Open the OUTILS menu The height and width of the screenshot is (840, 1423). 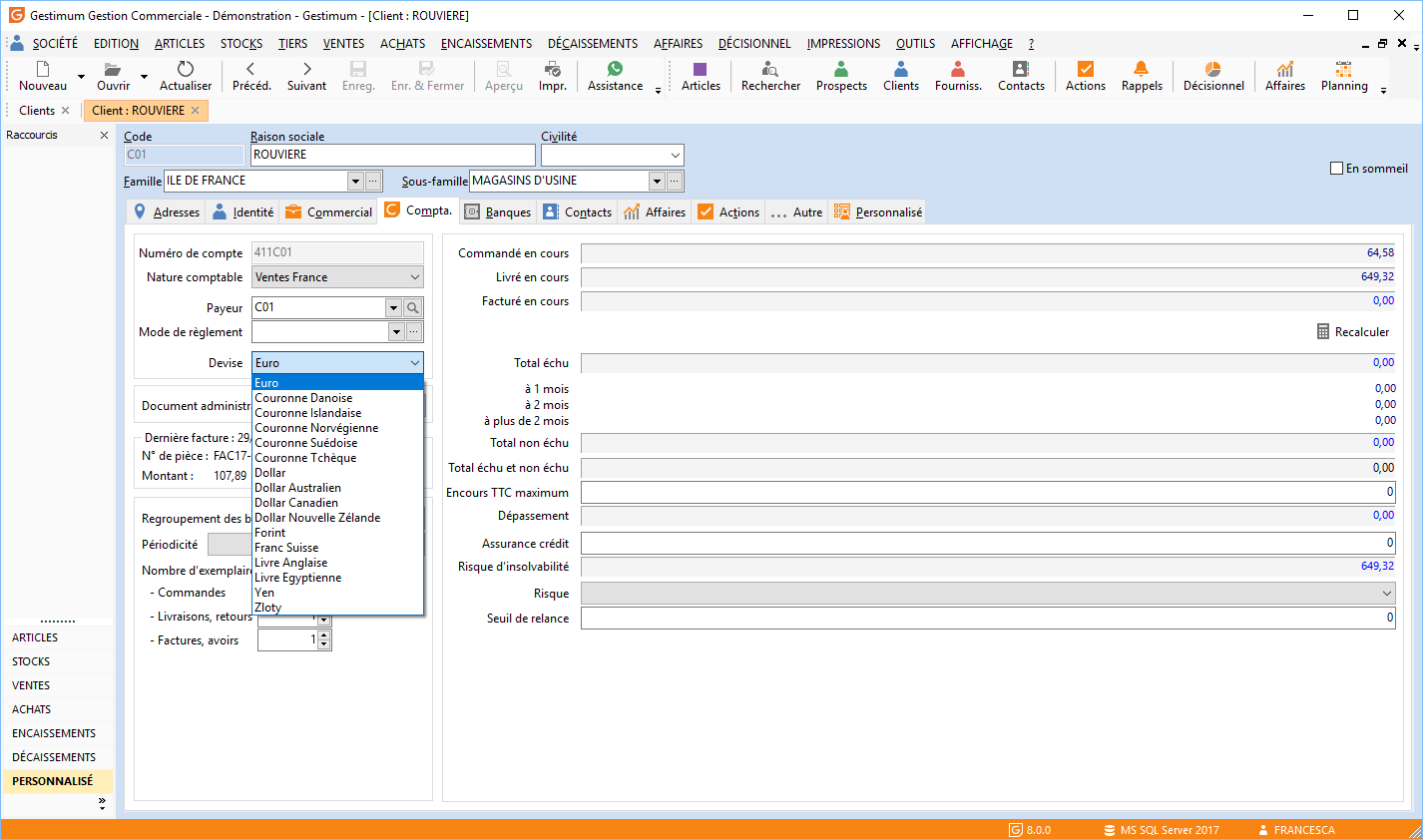point(915,44)
